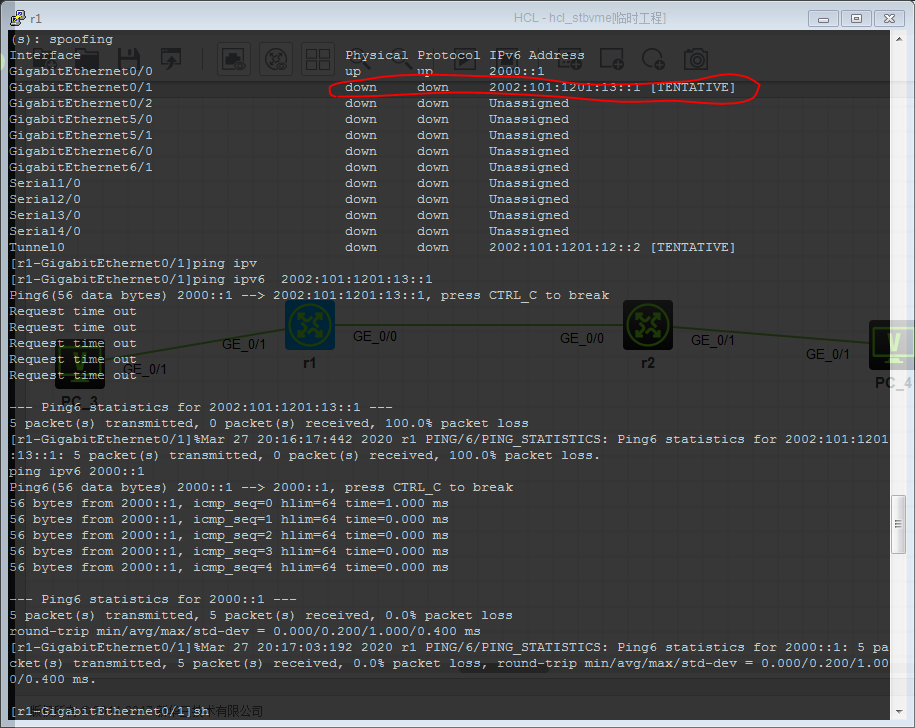Click the start devices play icon
This screenshot has height=728, width=915.
coord(465,59)
